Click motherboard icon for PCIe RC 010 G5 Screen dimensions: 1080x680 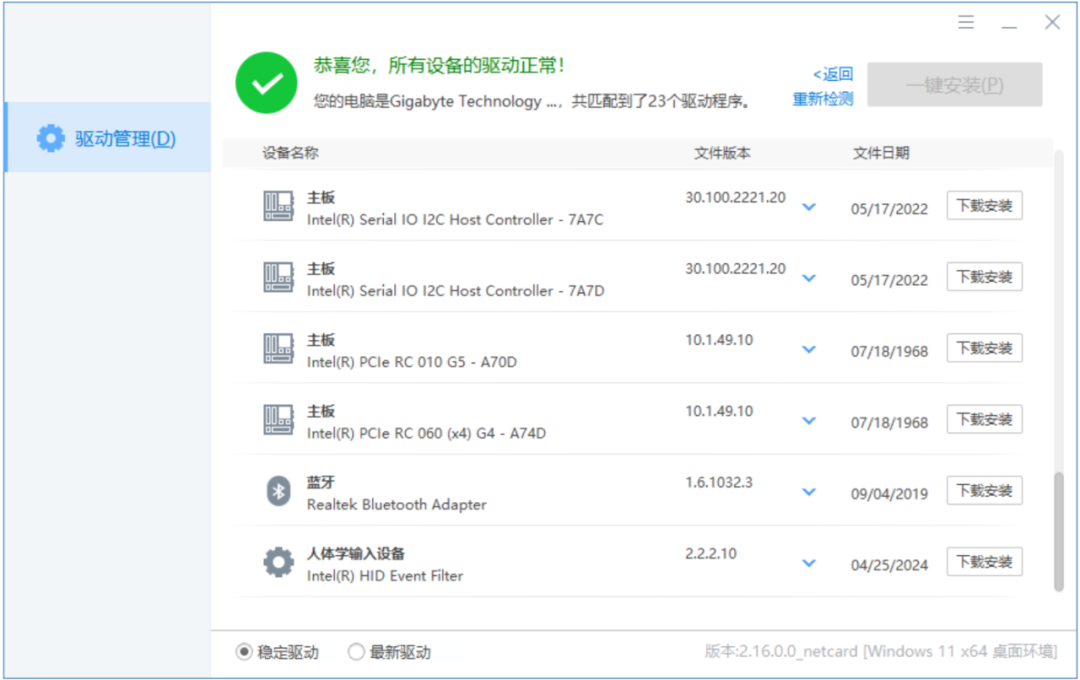coord(278,349)
